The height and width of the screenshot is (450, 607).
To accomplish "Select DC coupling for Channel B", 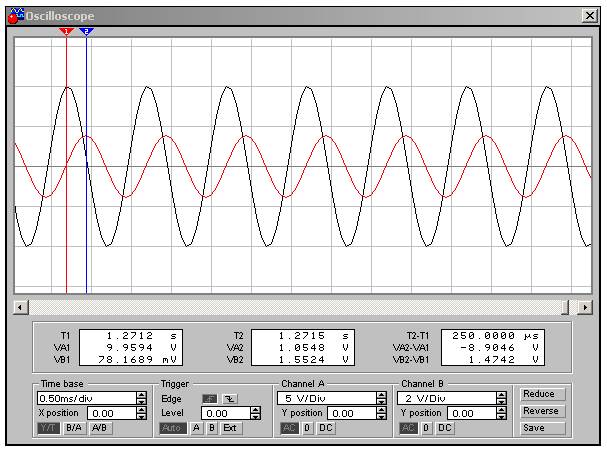I will [445, 428].
